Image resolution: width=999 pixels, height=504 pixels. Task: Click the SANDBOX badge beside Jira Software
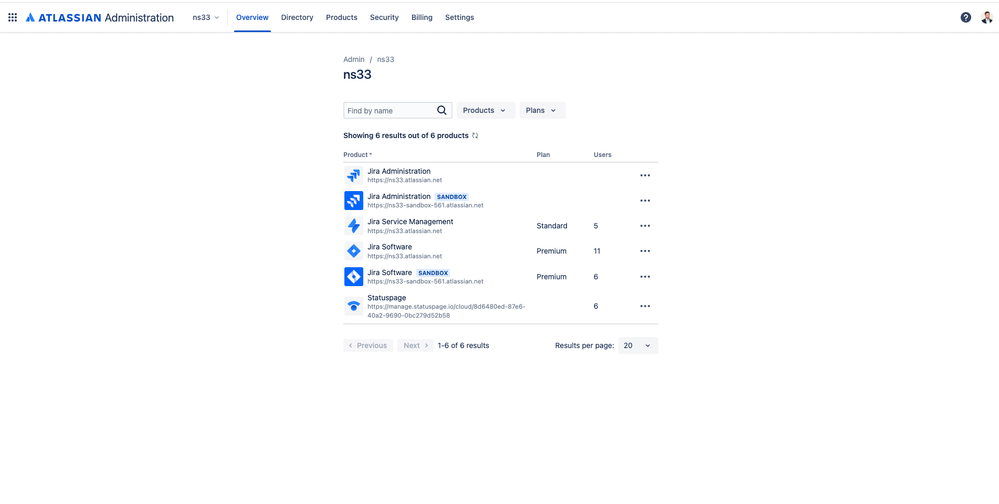(433, 273)
